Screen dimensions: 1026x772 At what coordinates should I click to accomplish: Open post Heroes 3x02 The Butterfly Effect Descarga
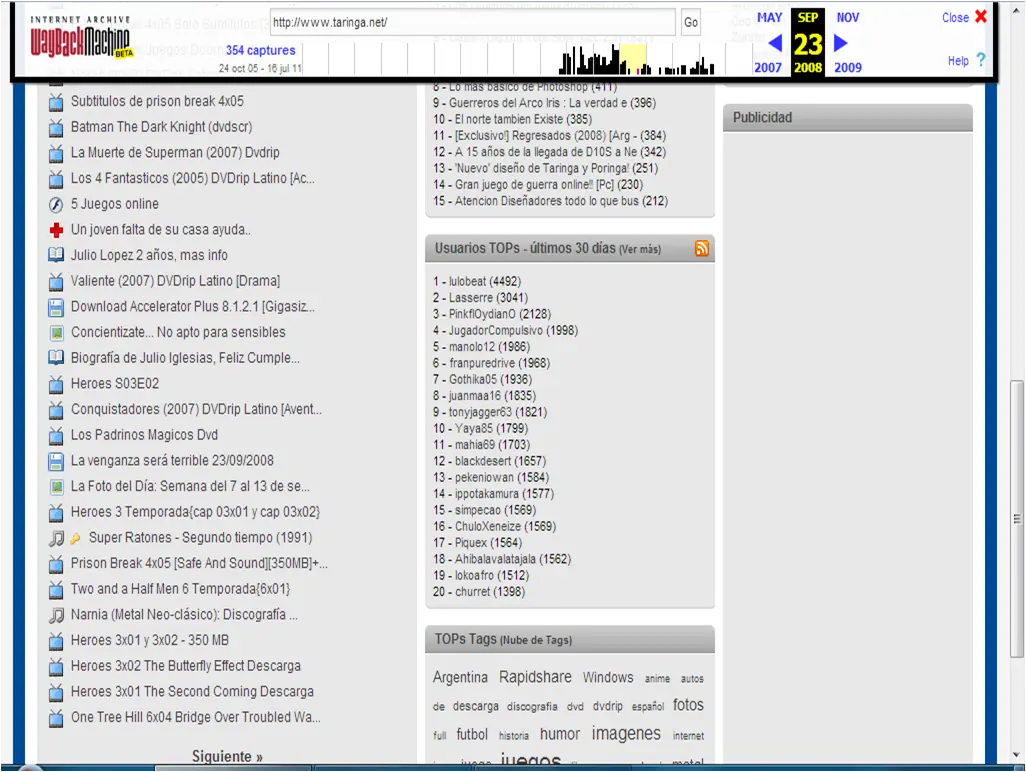(x=186, y=665)
